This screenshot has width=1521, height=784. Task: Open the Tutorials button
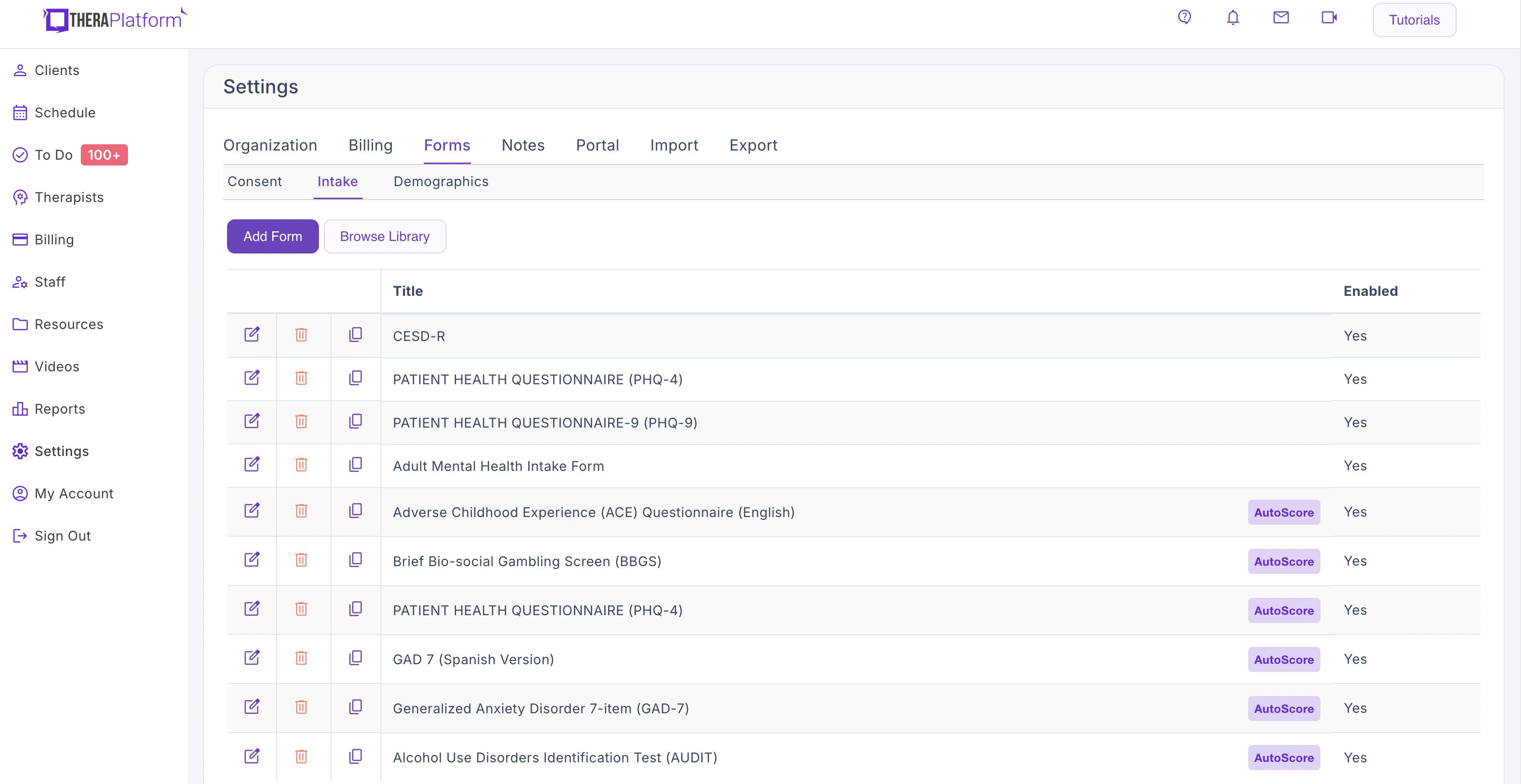(x=1414, y=20)
